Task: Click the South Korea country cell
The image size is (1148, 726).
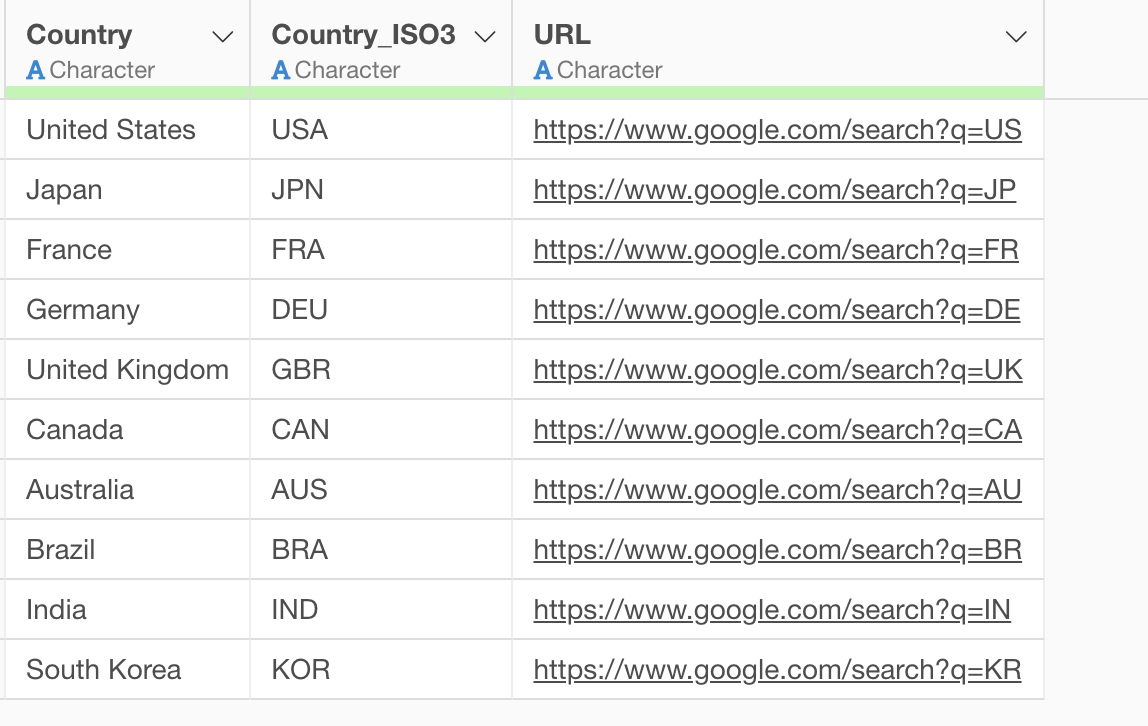Action: [104, 670]
